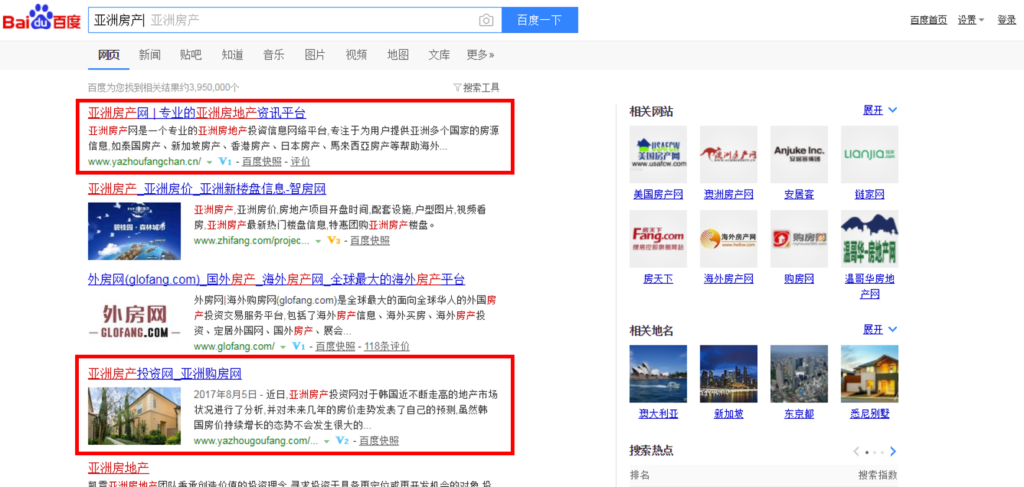Screen dimensions: 1024x487
Task: Open the Sydney Opera House 澳大利亚 photo
Action: point(658,373)
